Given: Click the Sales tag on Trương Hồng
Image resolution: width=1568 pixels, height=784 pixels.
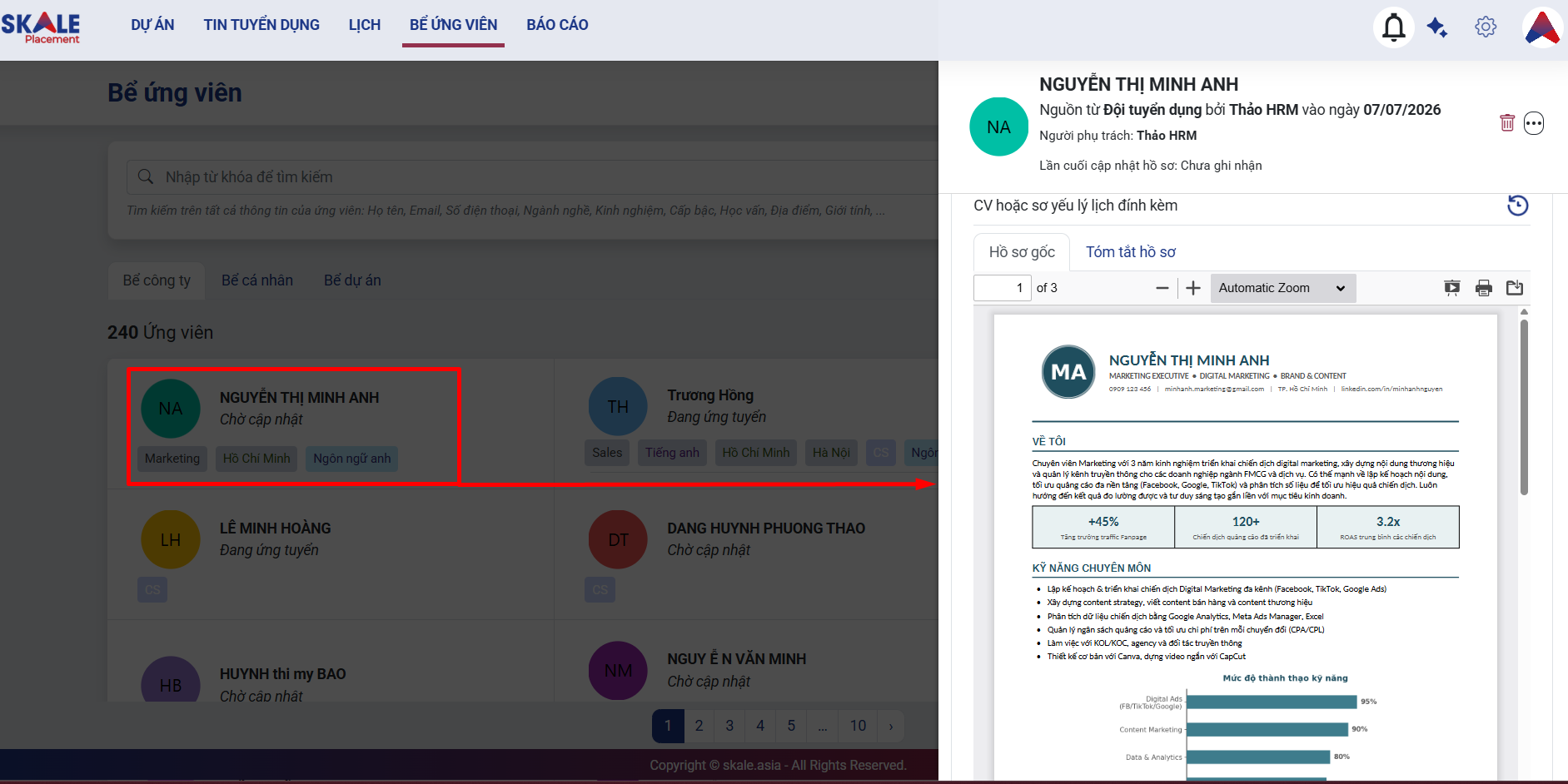Looking at the screenshot, I should click(x=607, y=453).
